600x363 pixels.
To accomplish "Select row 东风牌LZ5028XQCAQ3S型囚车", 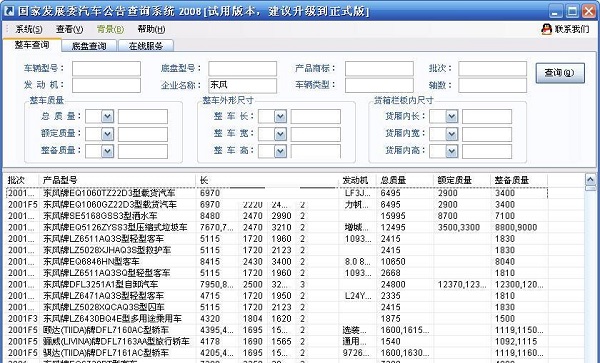I will tap(277, 307).
